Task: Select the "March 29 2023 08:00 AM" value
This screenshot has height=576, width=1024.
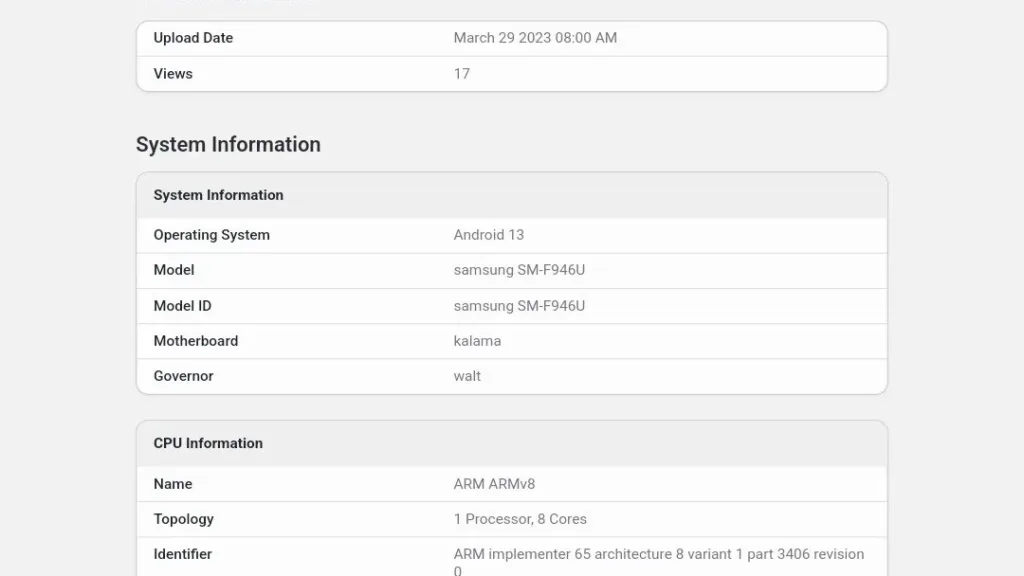Action: (x=535, y=38)
